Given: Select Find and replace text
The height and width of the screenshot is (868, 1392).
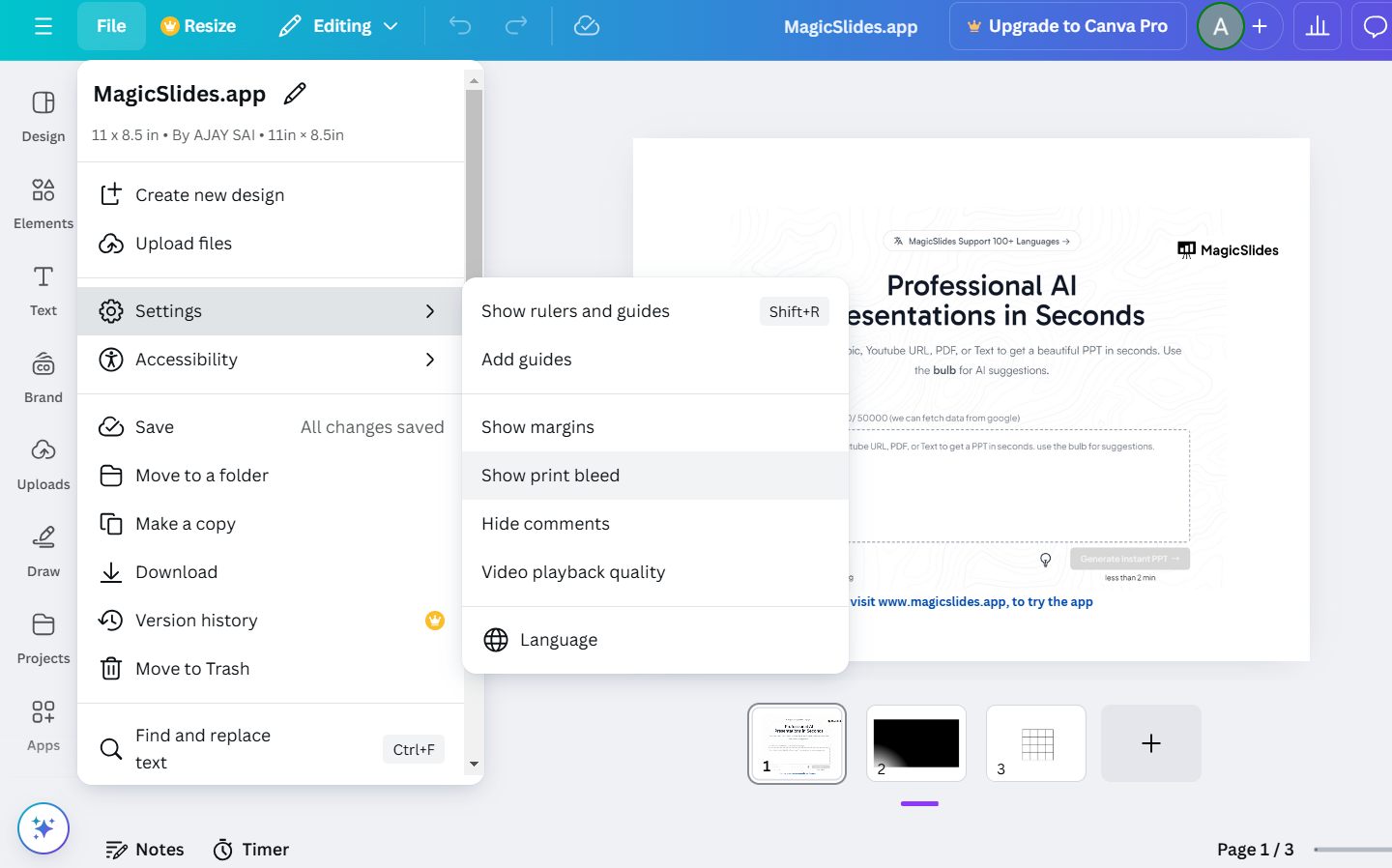Looking at the screenshot, I should [271, 749].
